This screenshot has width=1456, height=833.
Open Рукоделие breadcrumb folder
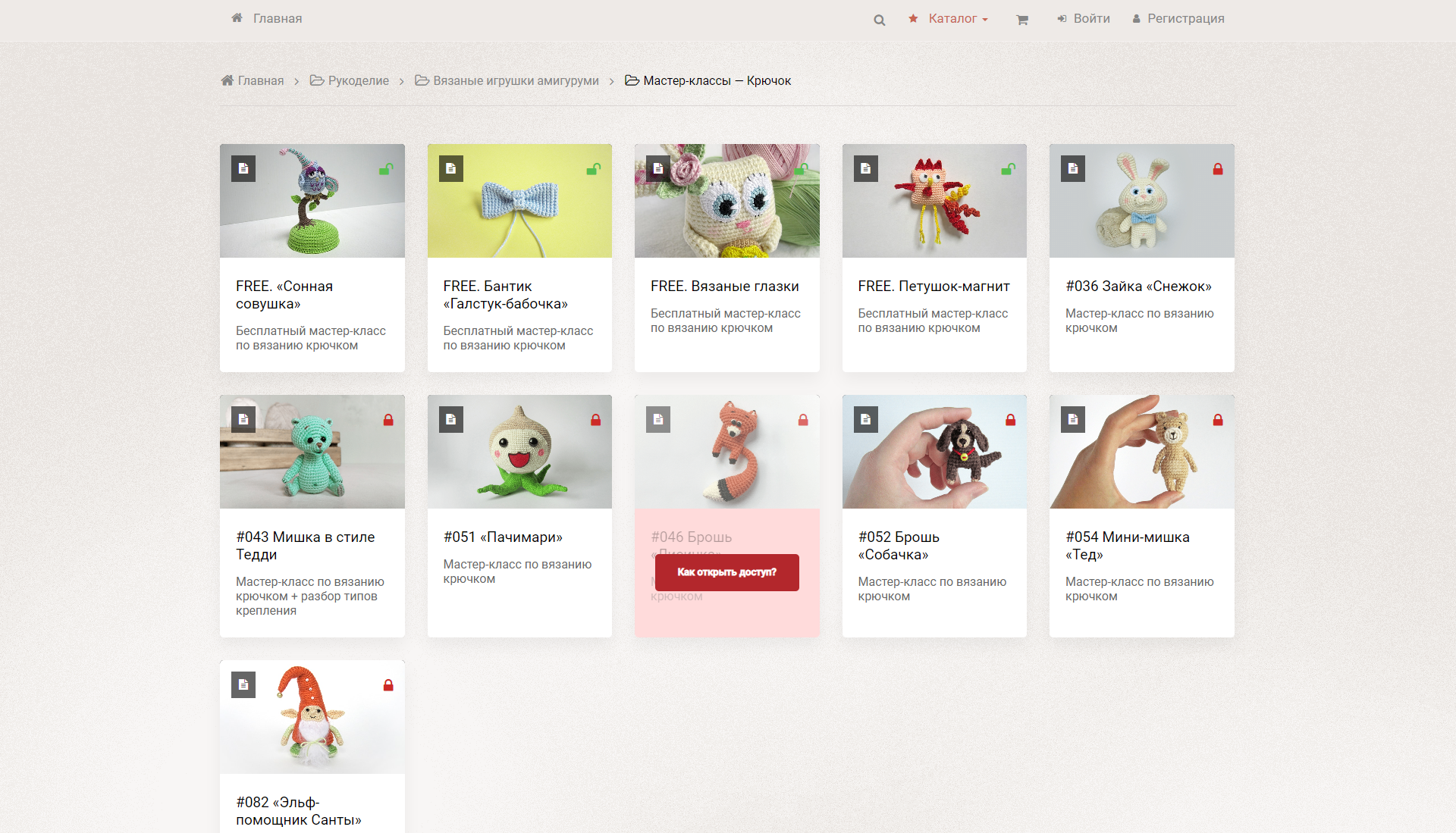[350, 80]
